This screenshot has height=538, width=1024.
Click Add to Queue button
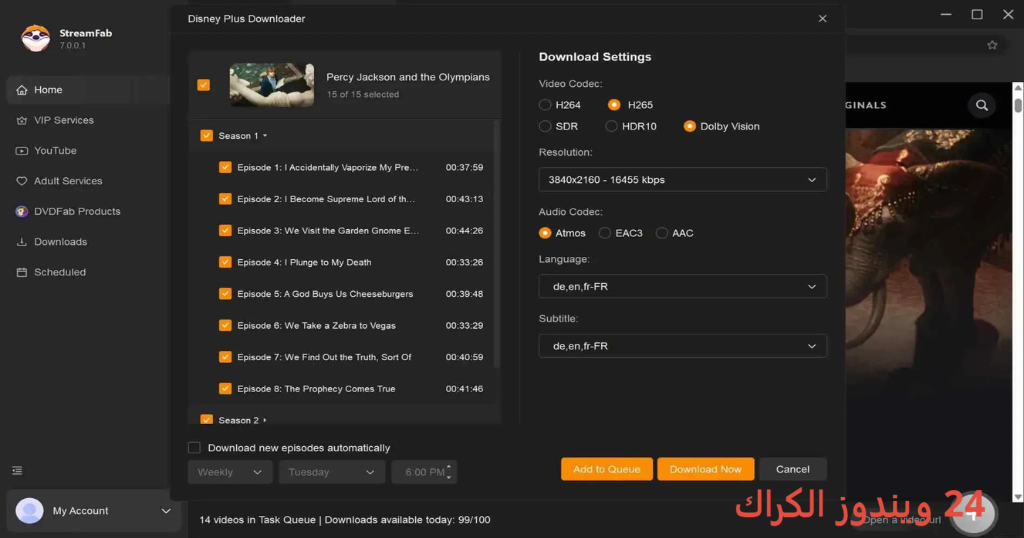click(x=607, y=469)
